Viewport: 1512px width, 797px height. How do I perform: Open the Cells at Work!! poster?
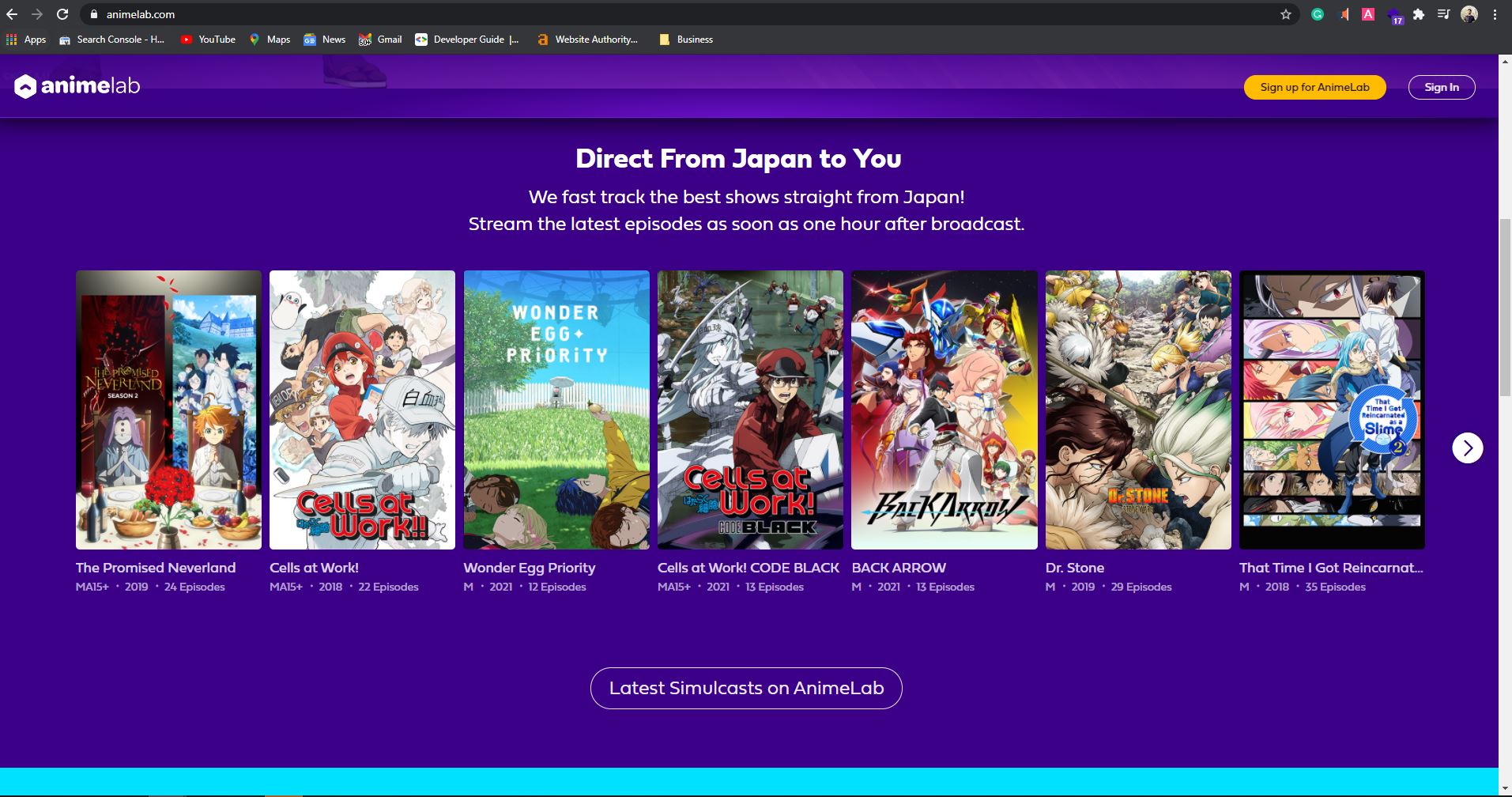(362, 410)
